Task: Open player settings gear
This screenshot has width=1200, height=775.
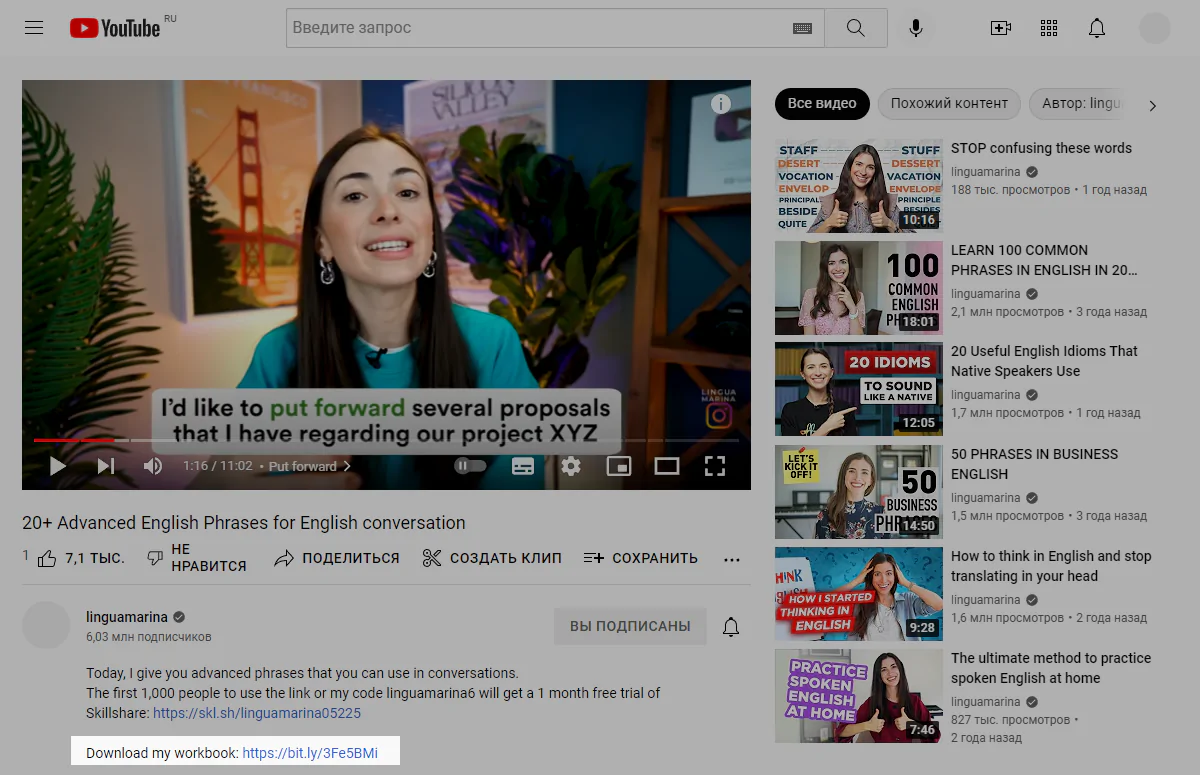Action: tap(571, 466)
